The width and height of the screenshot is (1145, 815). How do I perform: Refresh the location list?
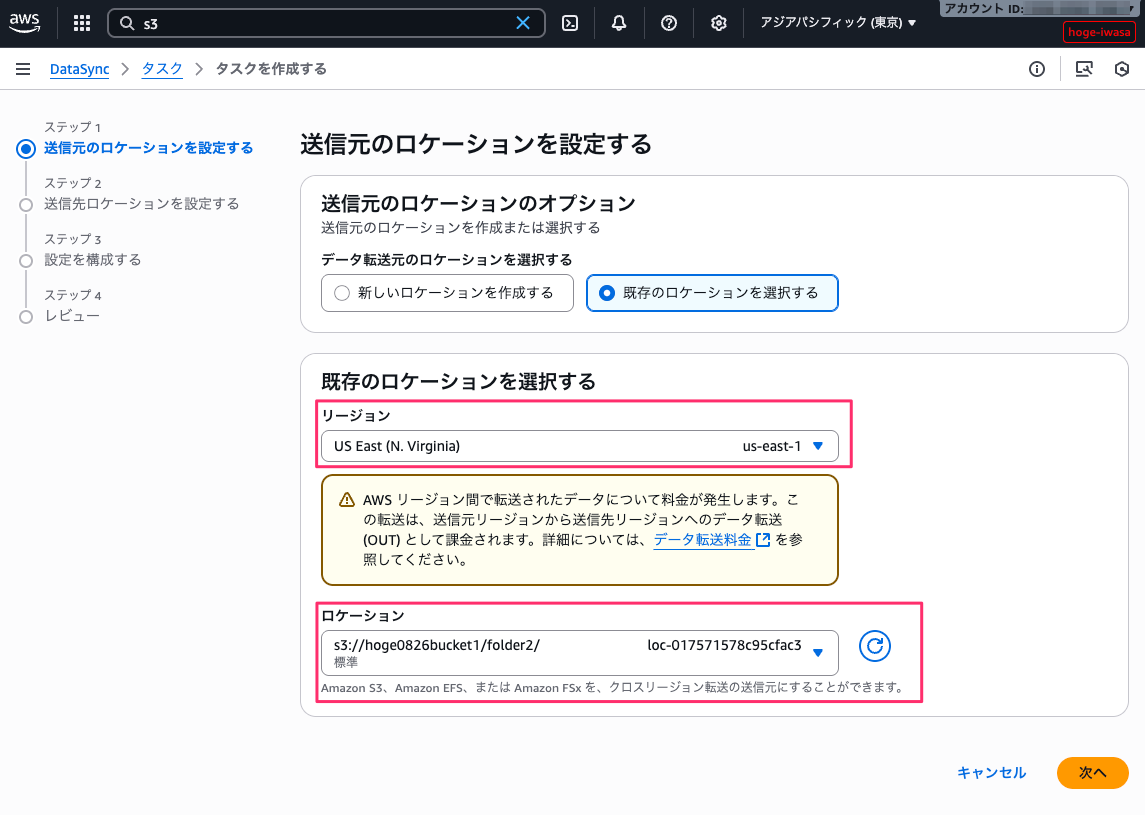875,646
